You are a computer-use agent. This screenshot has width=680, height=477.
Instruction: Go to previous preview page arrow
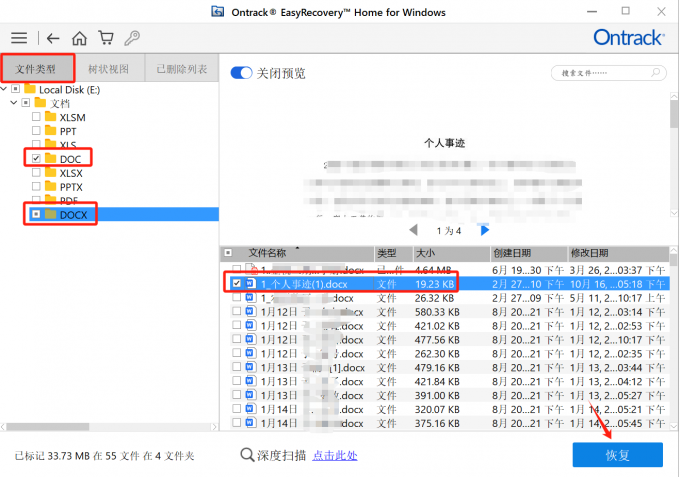click(x=413, y=230)
